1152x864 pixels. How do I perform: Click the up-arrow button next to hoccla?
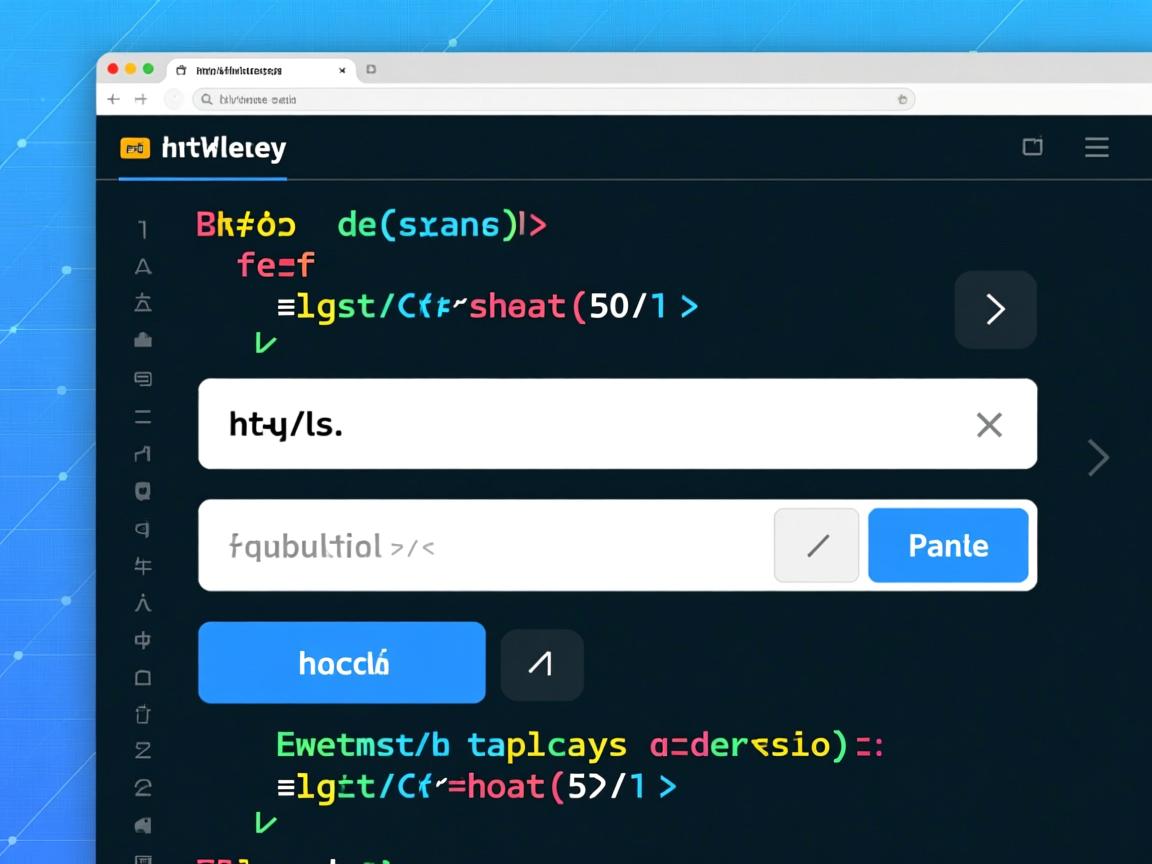coord(541,665)
